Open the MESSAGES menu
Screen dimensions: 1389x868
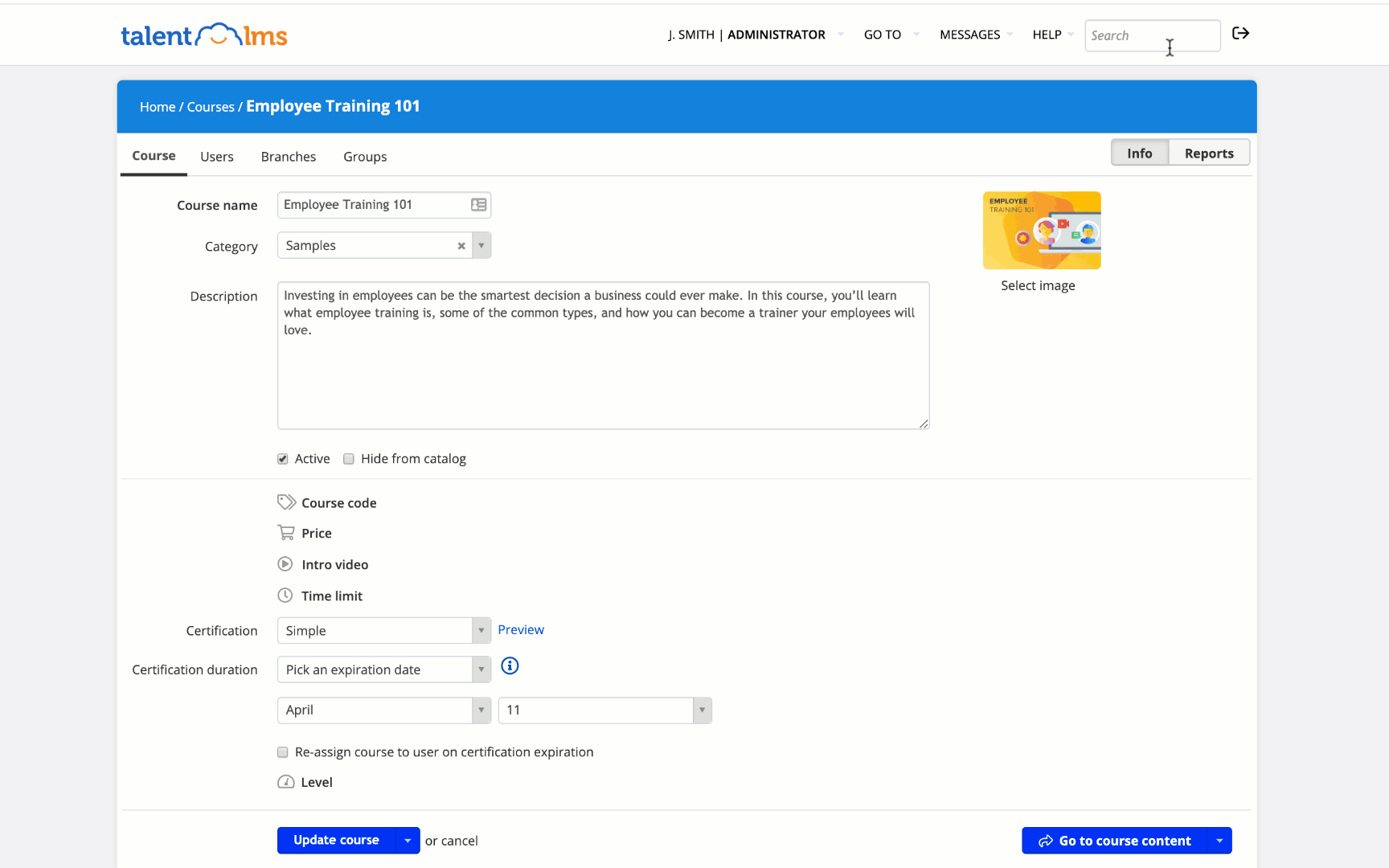[976, 35]
